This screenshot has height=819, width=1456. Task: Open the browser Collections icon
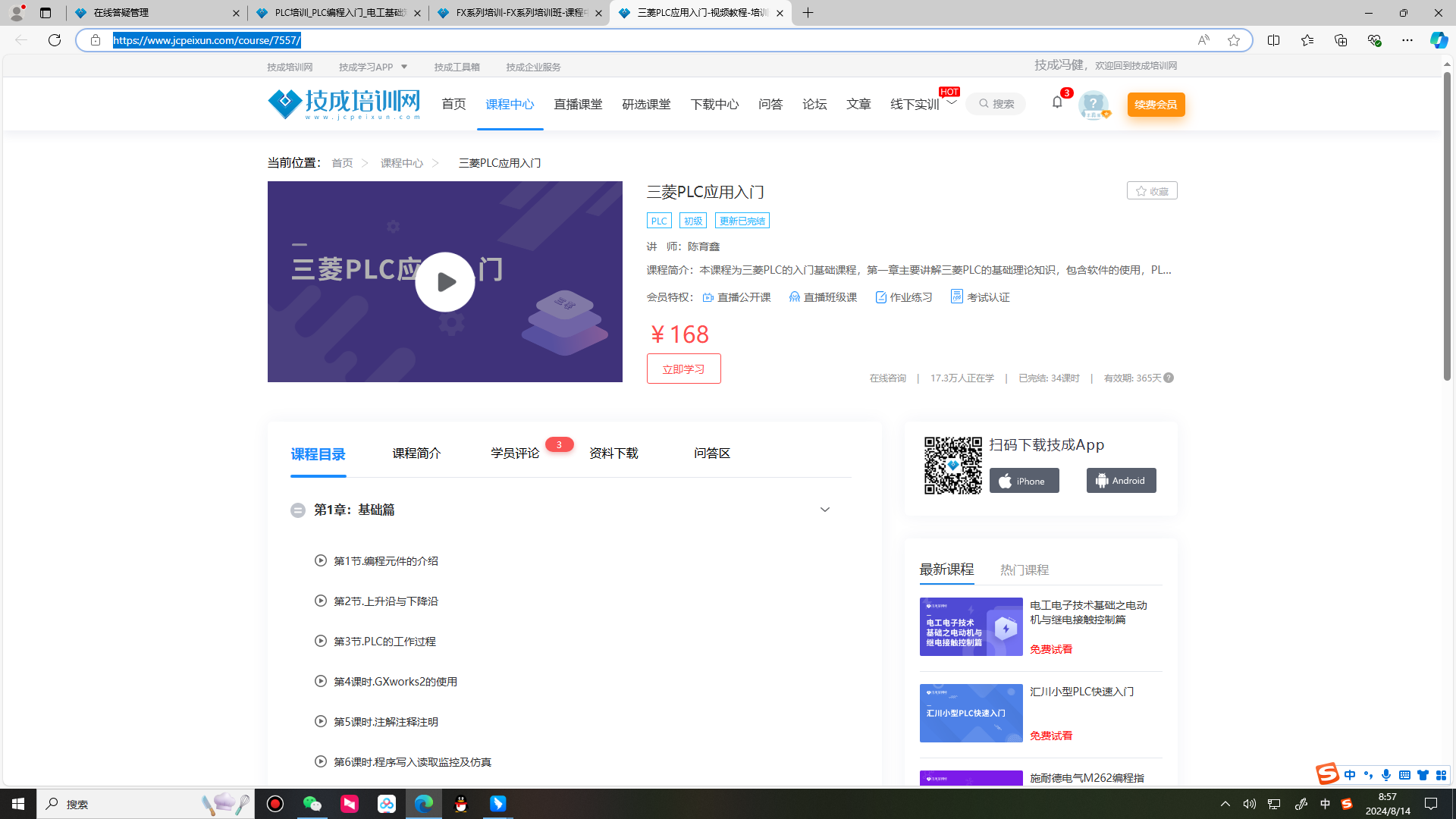tap(1340, 40)
